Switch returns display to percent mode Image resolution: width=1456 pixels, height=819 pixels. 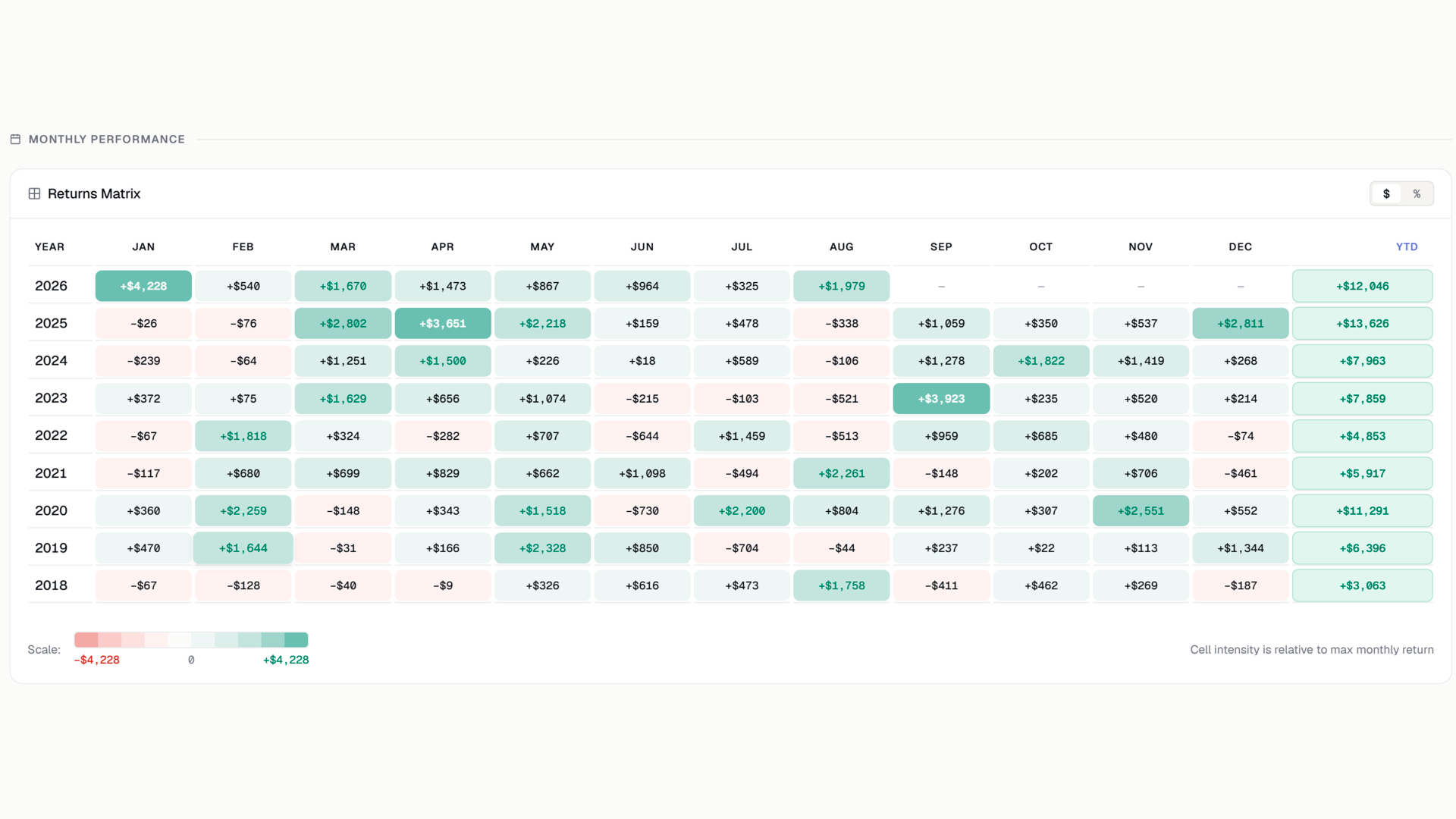[x=1417, y=194]
